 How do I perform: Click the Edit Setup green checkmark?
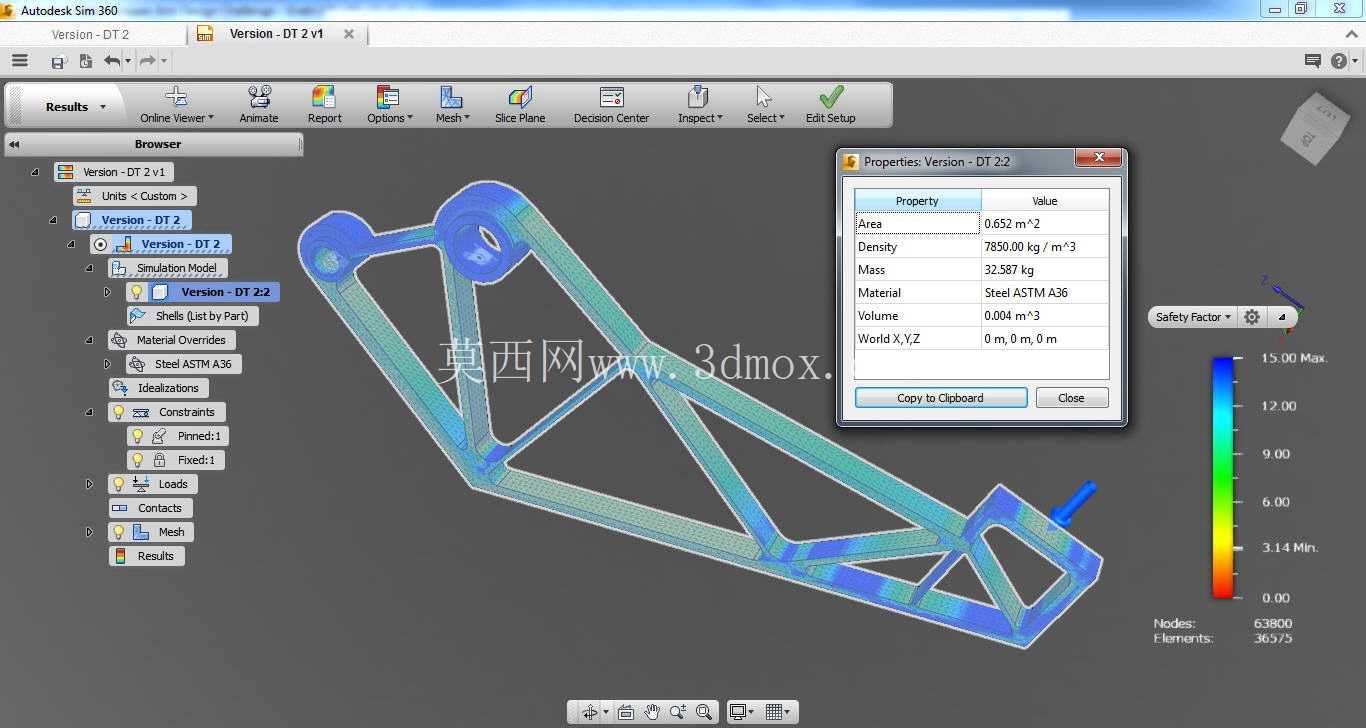831,97
